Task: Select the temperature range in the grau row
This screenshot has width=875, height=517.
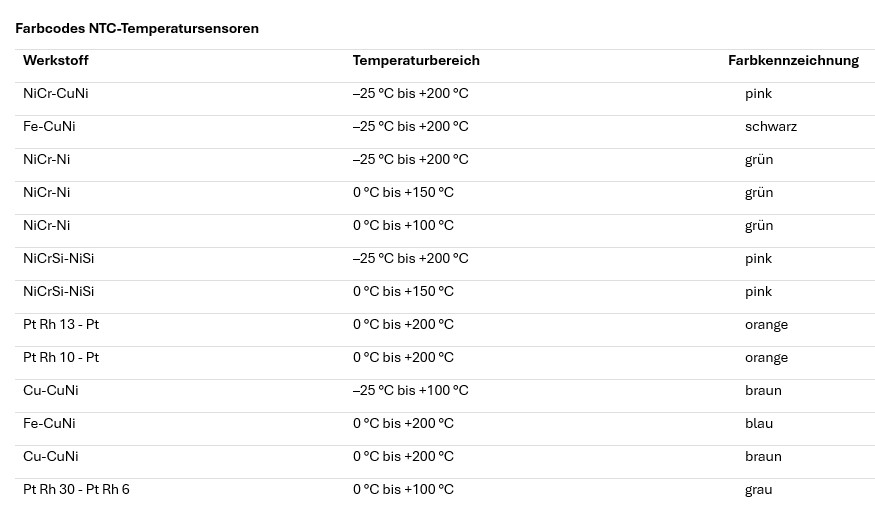Action: pyautogui.click(x=403, y=490)
